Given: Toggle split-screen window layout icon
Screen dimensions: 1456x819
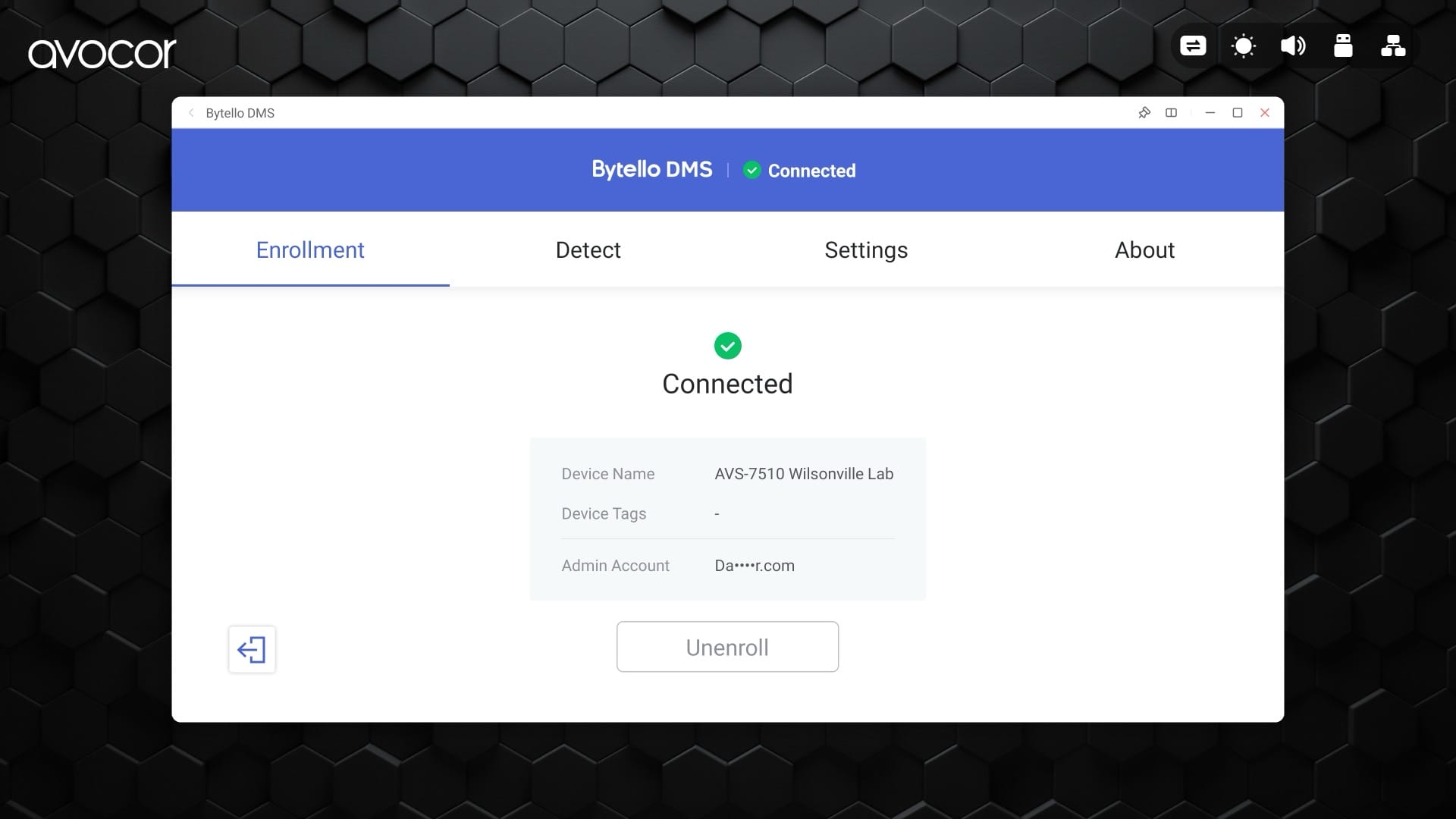Looking at the screenshot, I should [1172, 113].
